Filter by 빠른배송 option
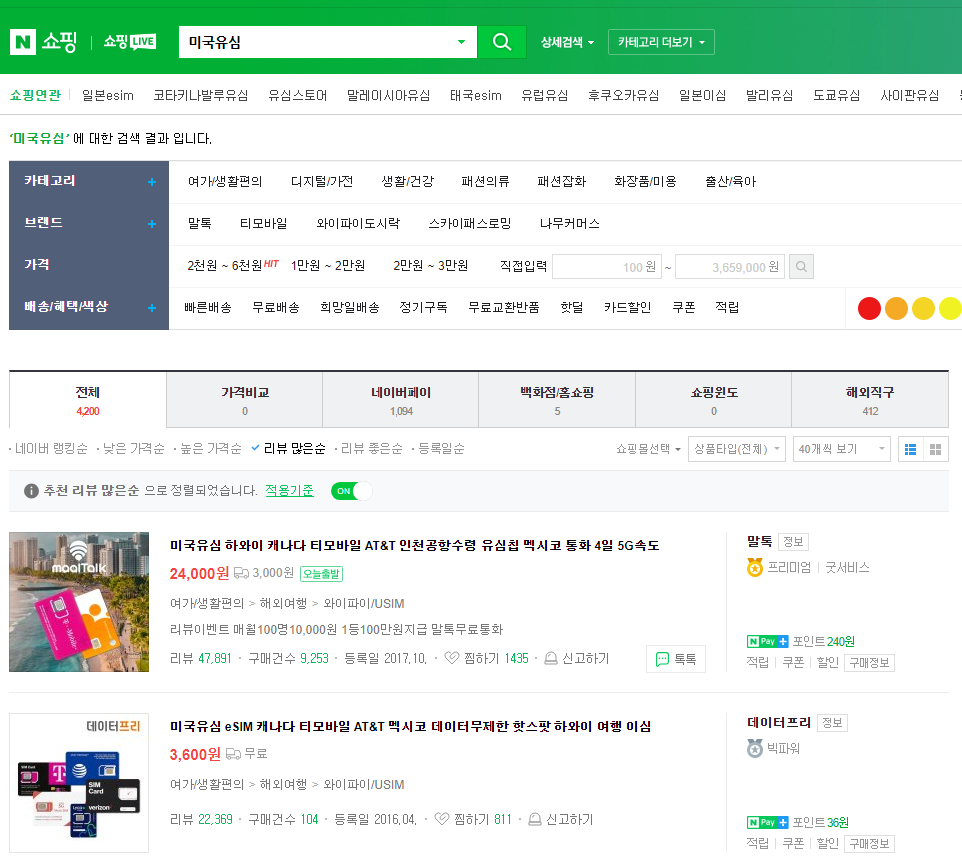The image size is (962, 866). click(208, 307)
